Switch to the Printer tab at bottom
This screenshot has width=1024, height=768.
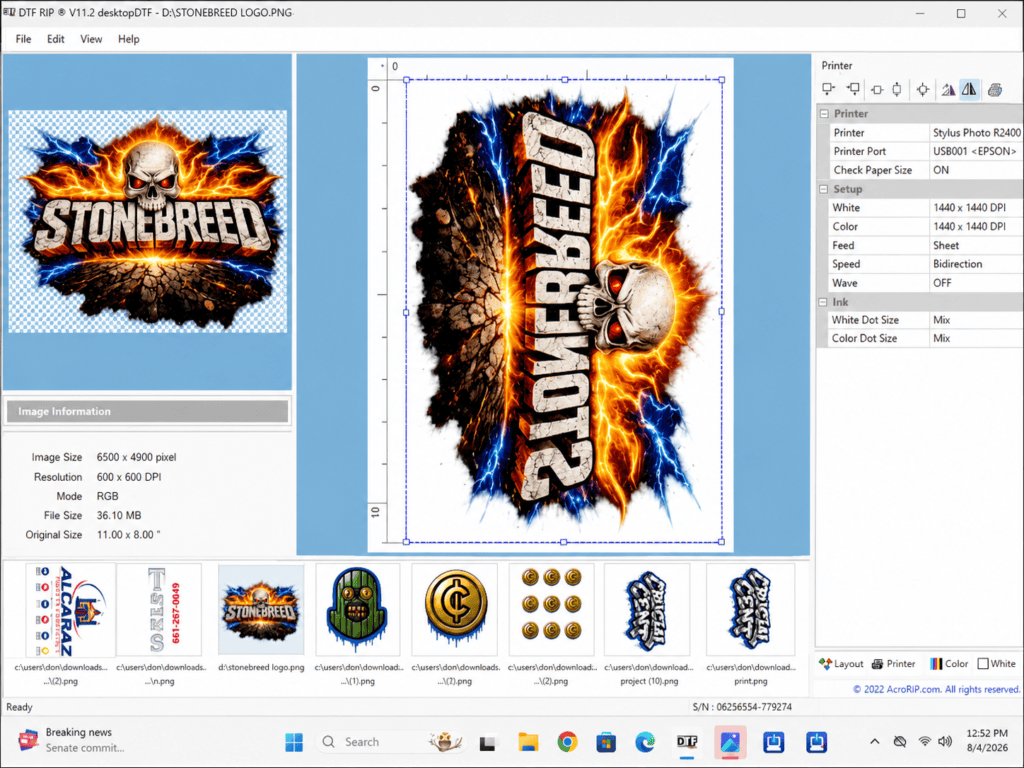coord(894,664)
